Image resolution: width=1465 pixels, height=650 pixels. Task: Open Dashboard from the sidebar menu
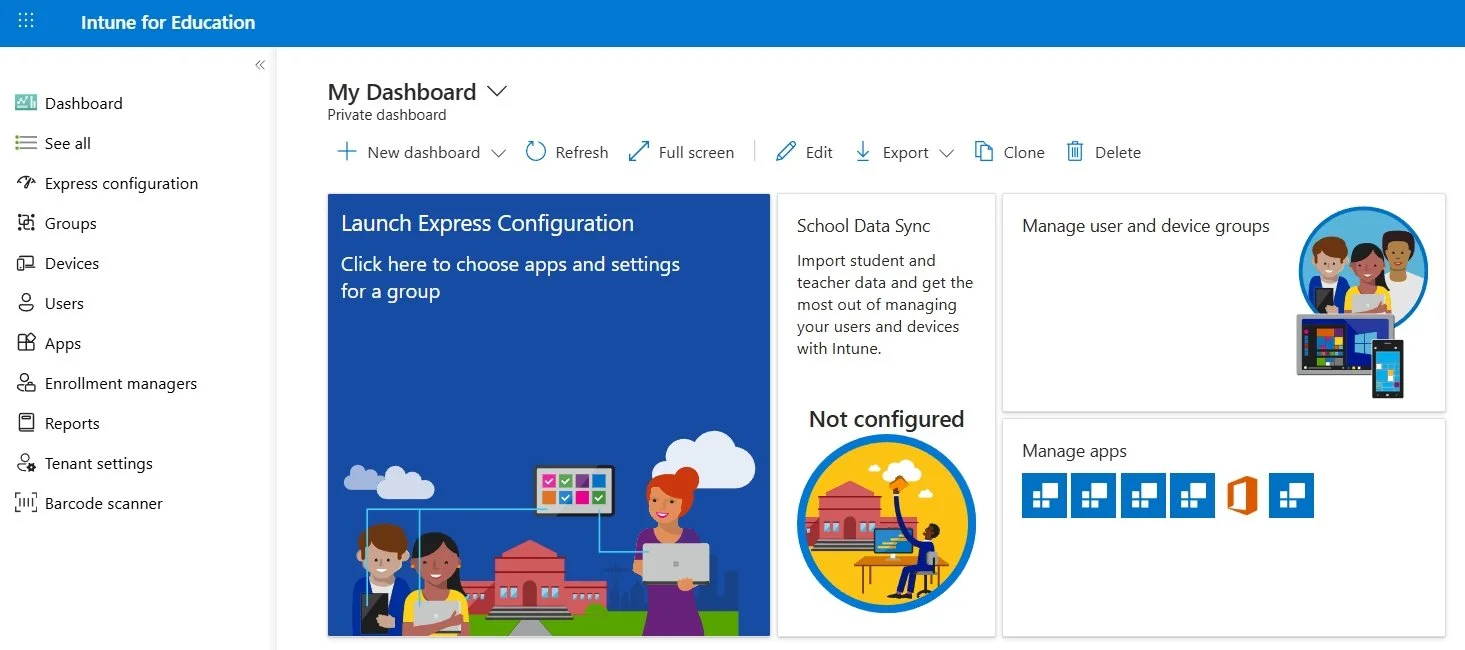pos(84,103)
